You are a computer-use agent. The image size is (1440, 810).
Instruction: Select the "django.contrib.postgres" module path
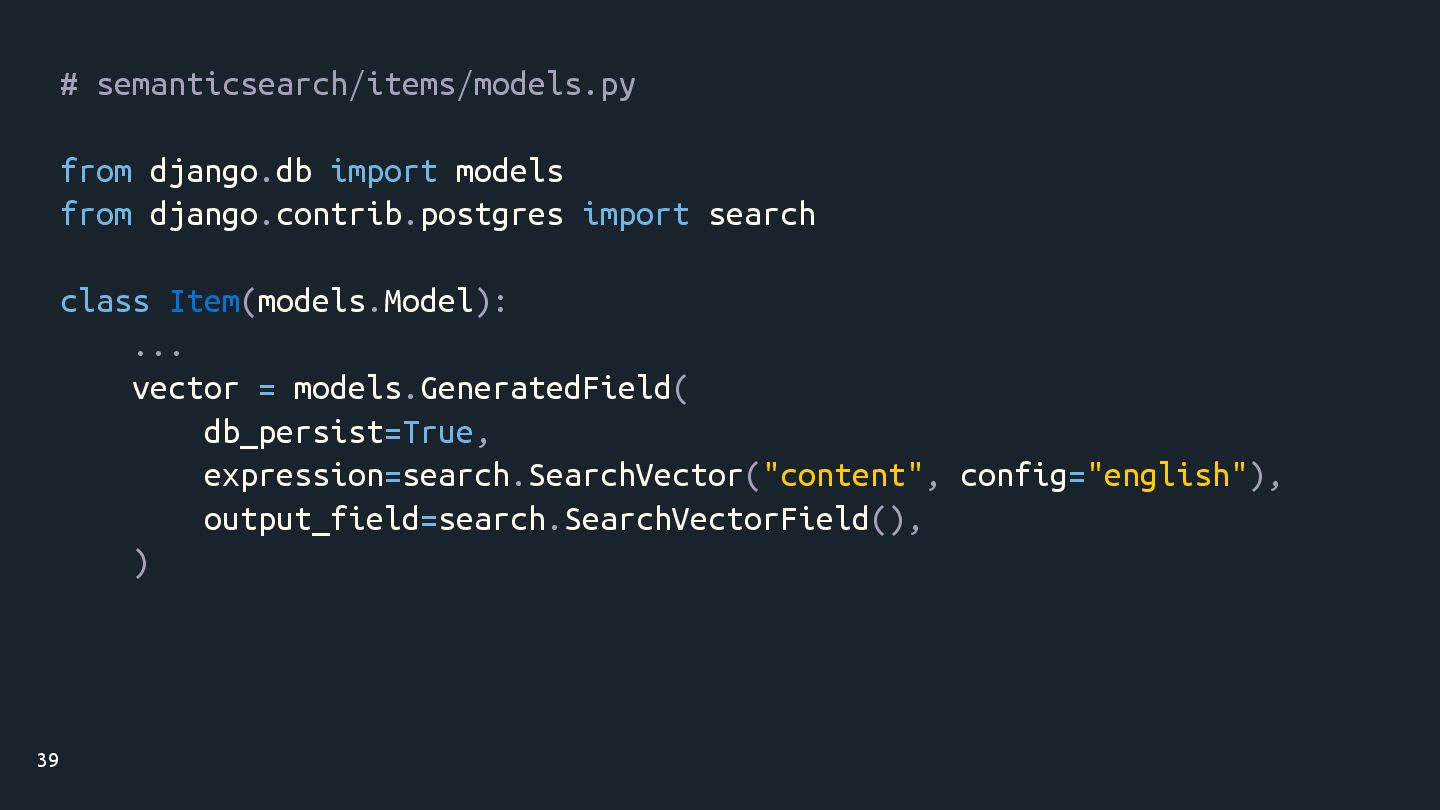pos(356,214)
